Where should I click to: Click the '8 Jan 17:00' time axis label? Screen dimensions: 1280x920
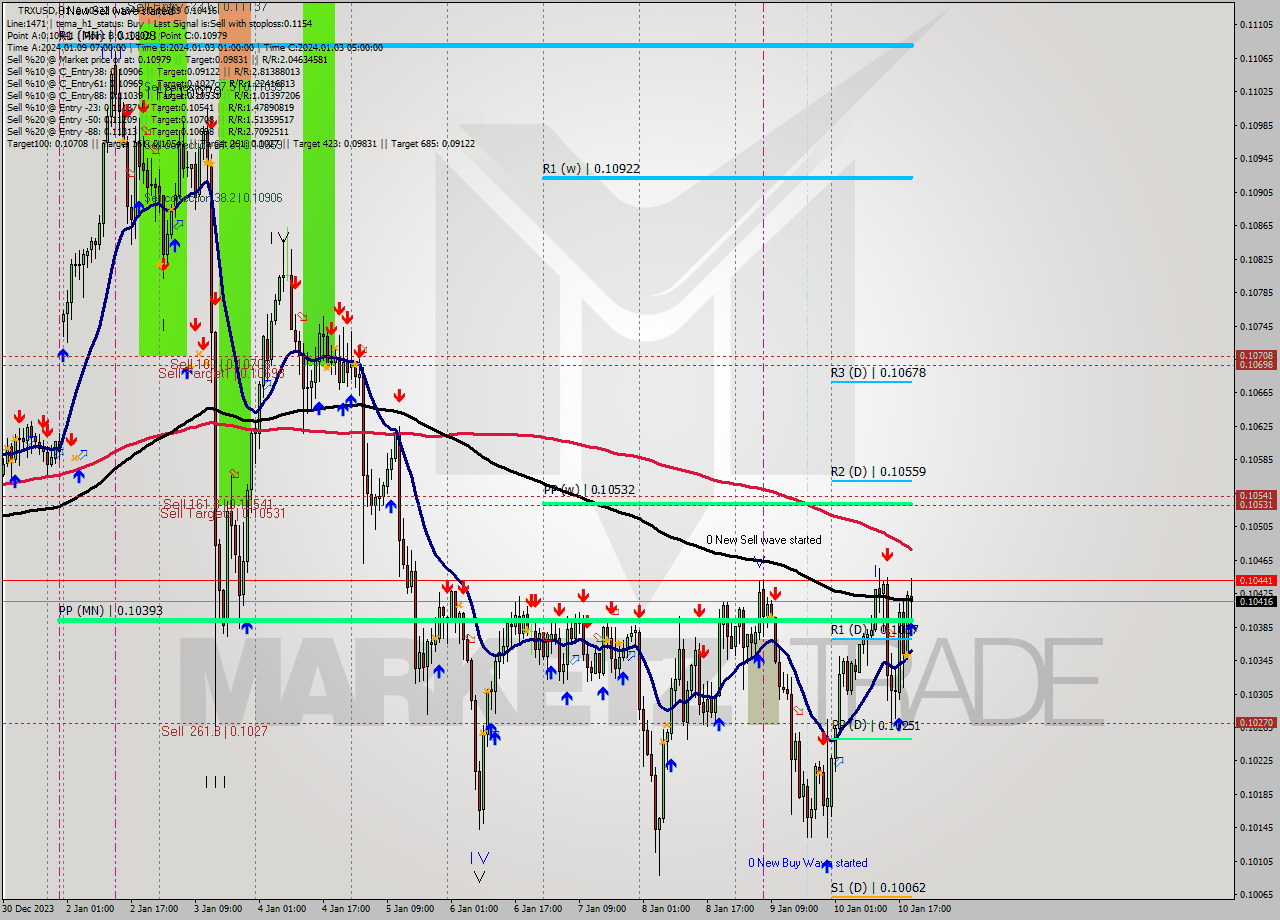click(x=729, y=909)
